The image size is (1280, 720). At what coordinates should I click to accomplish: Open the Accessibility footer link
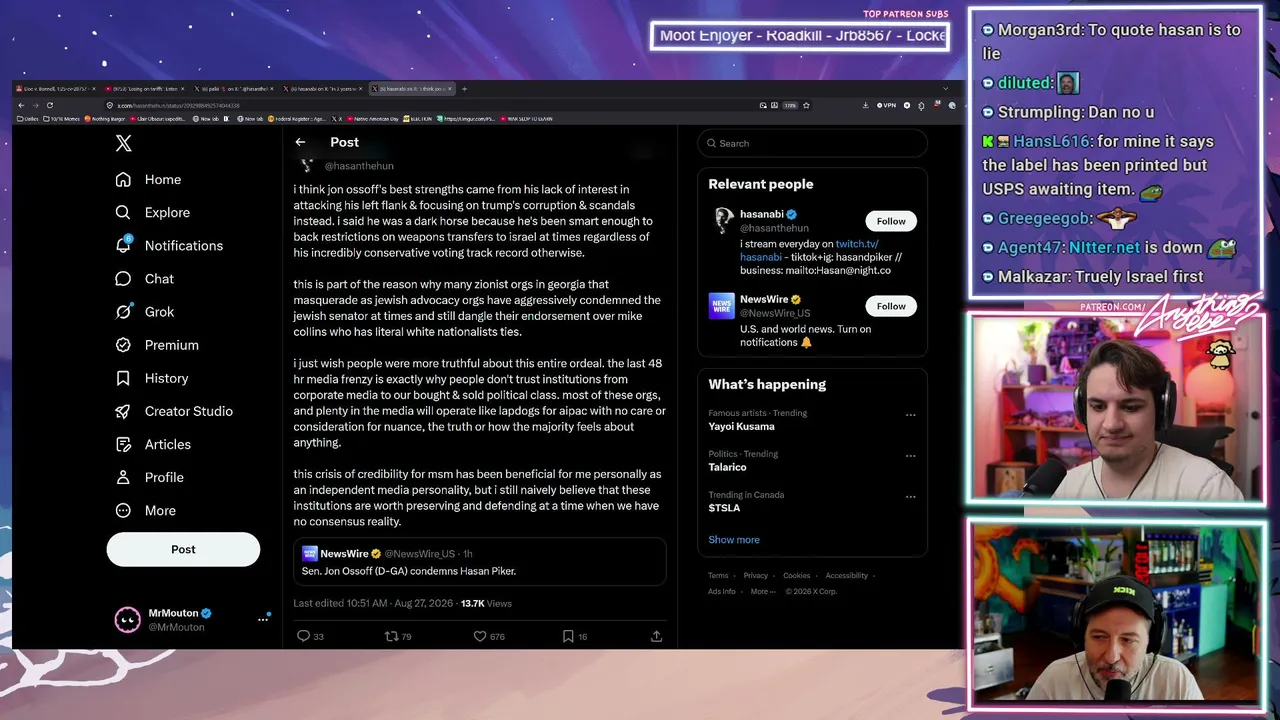(847, 576)
